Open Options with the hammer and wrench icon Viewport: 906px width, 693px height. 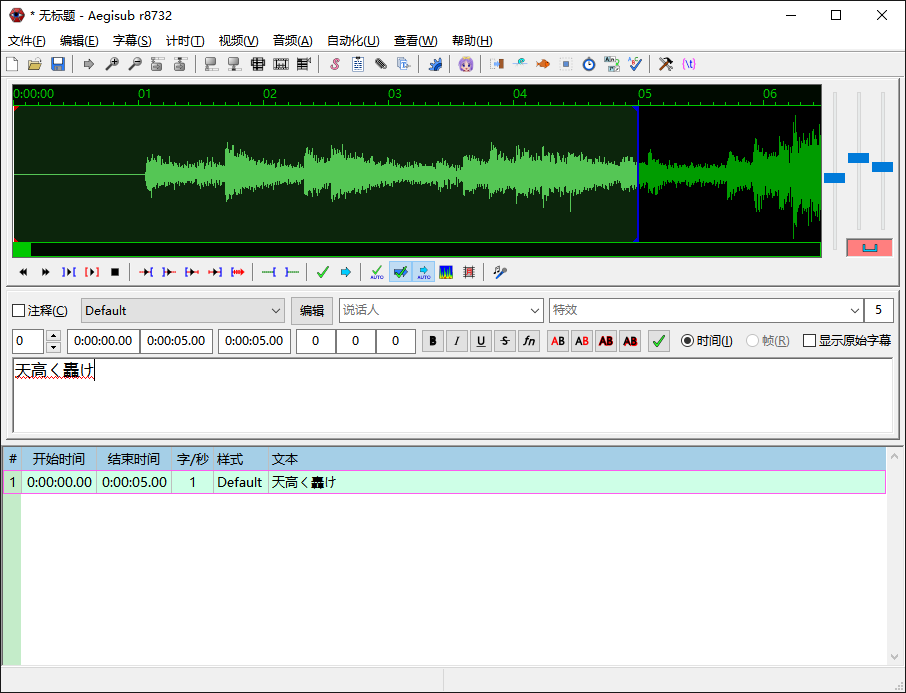pyautogui.click(x=665, y=64)
